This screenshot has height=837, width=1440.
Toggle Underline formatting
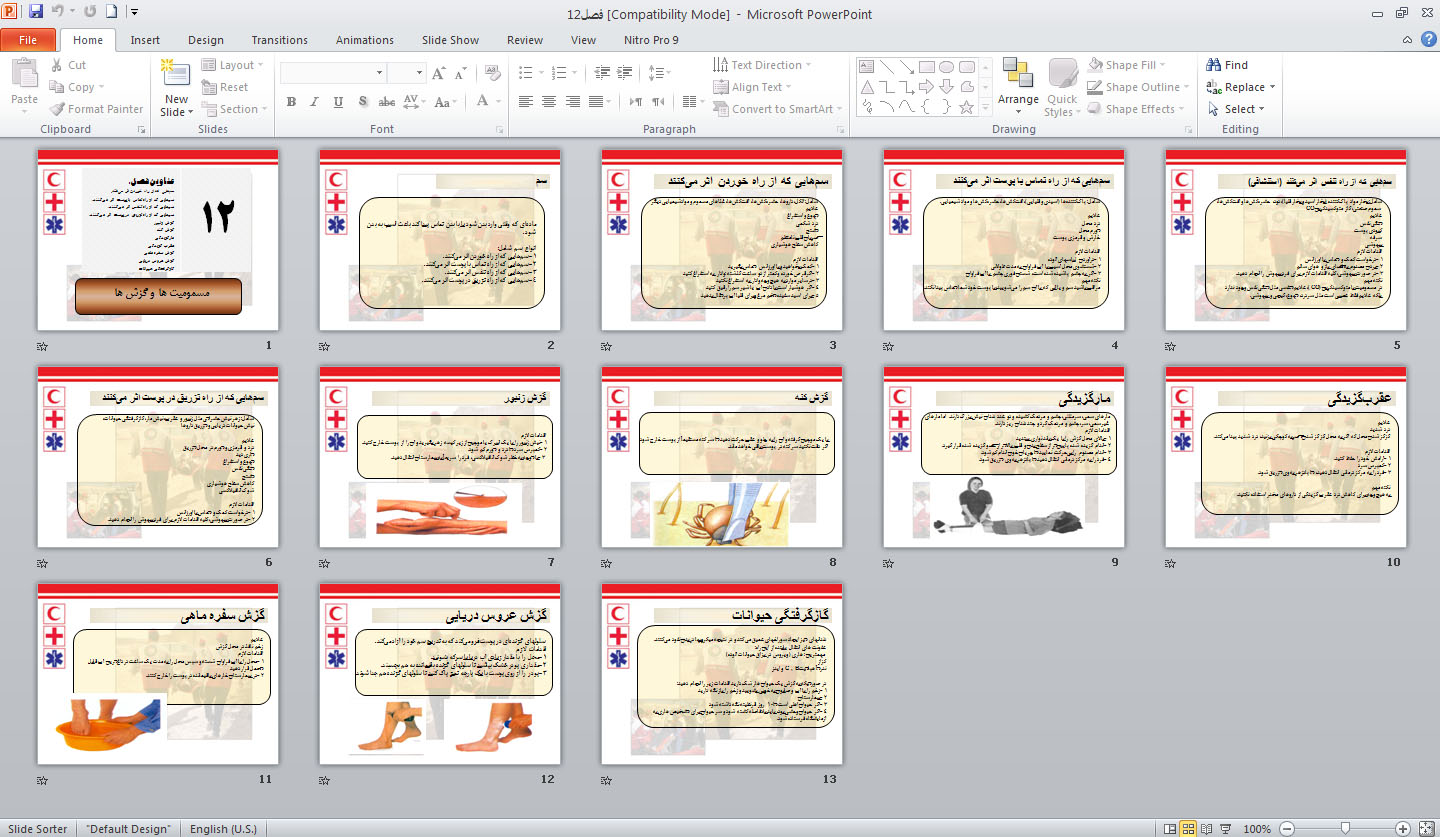pos(338,102)
